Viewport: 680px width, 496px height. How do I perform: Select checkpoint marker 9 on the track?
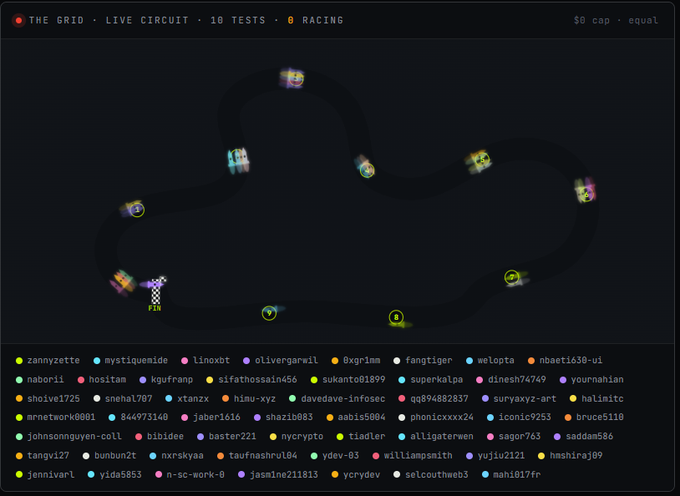point(269,313)
